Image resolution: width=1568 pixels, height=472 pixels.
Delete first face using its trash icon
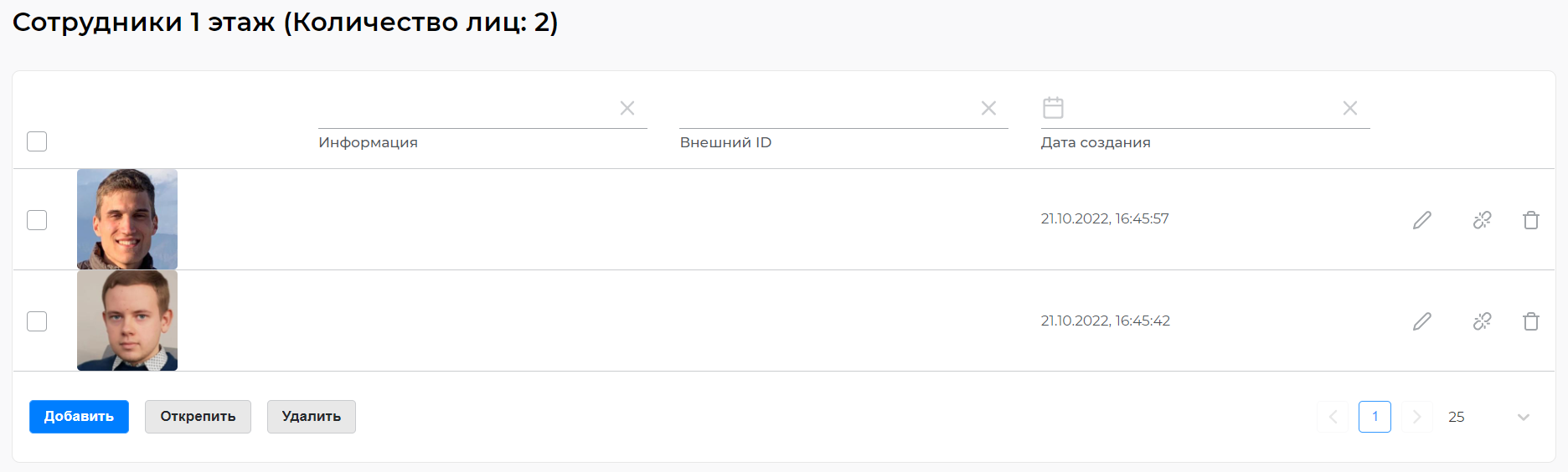tap(1530, 220)
